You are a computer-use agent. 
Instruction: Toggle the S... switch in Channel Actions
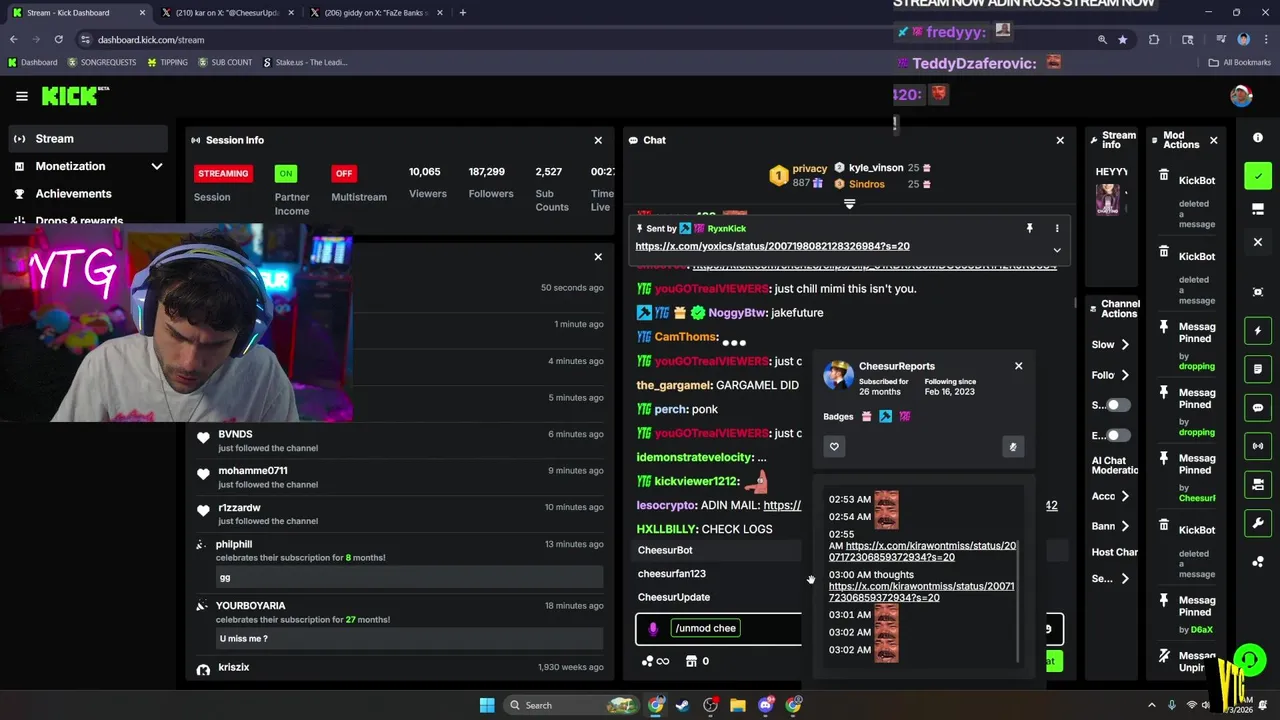coord(1117,405)
